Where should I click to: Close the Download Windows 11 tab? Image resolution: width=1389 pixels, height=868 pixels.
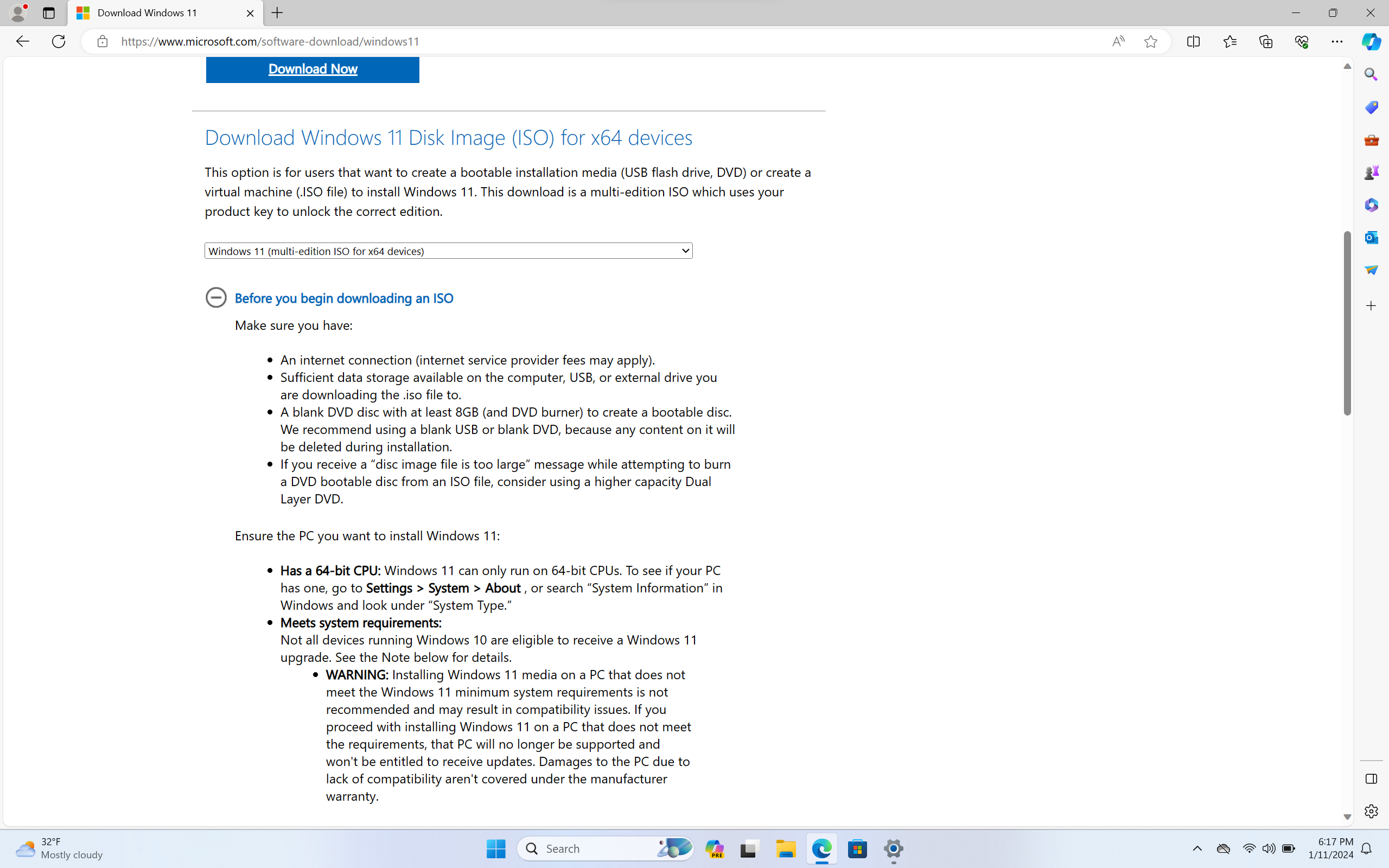(x=250, y=12)
